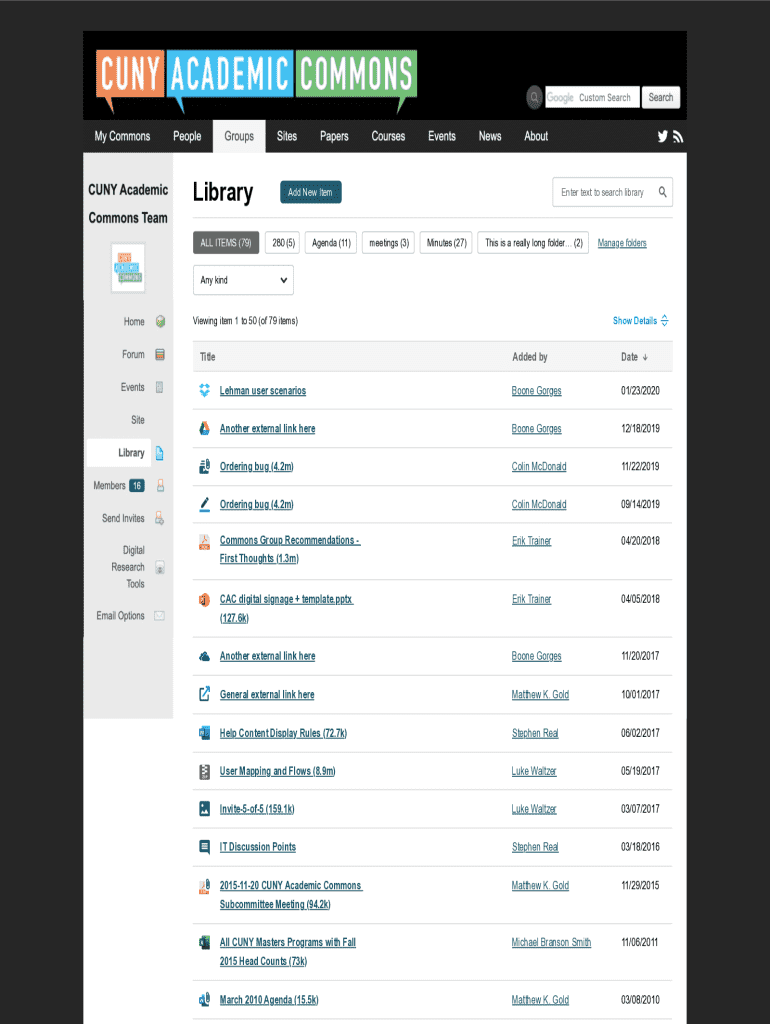770x1024 pixels.
Task: Click the magnifier icon in library search
Action: point(662,192)
